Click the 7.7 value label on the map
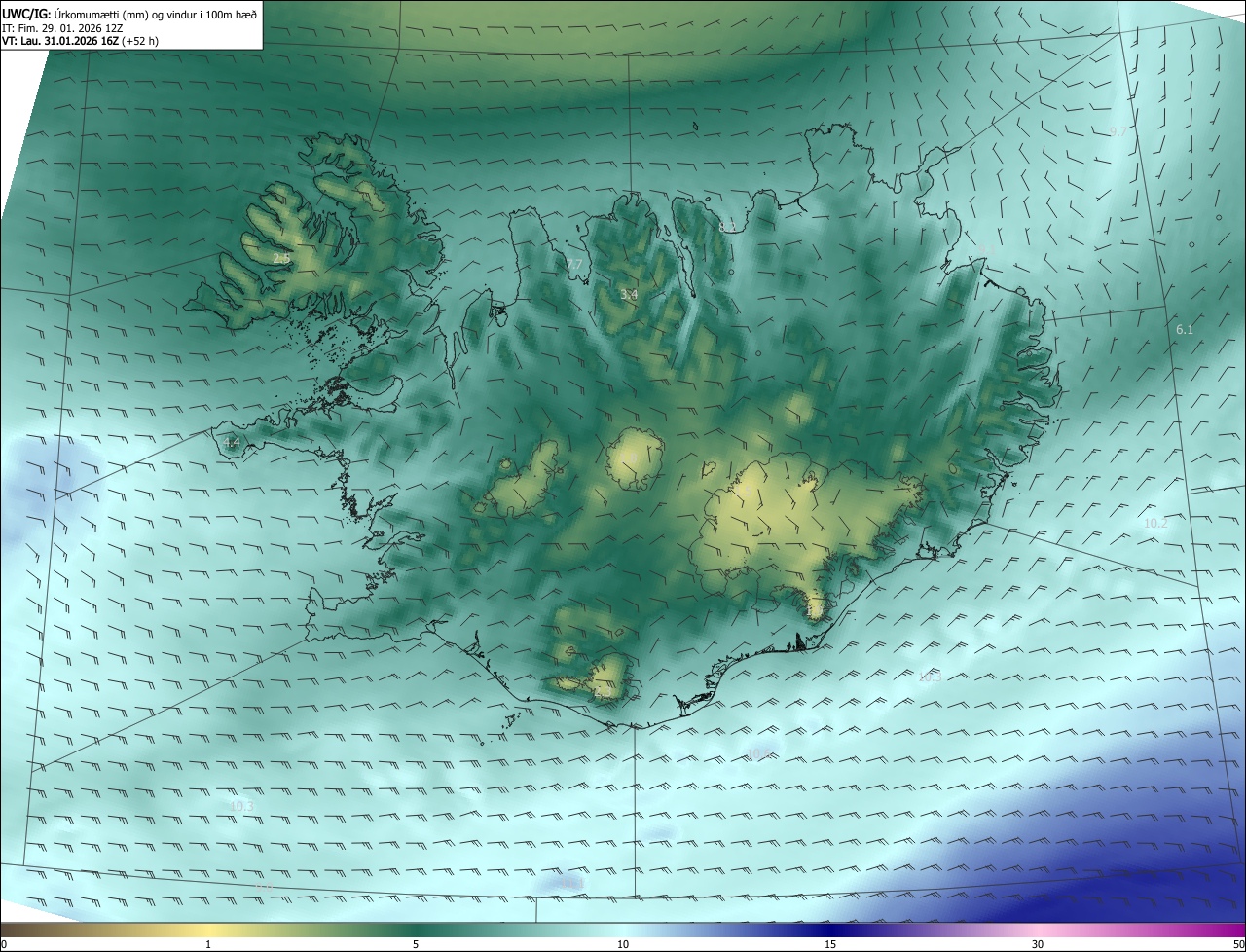1246x952 pixels. point(574,265)
